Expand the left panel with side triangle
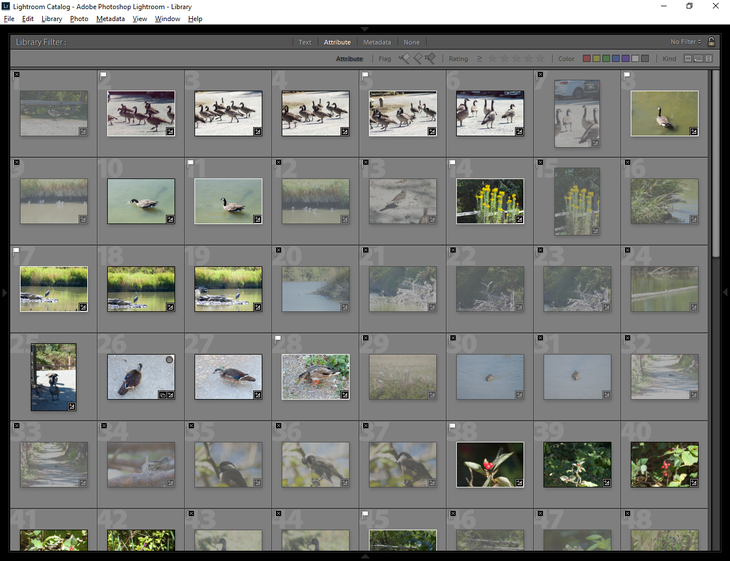Viewport: 730px width, 561px height. point(4,292)
